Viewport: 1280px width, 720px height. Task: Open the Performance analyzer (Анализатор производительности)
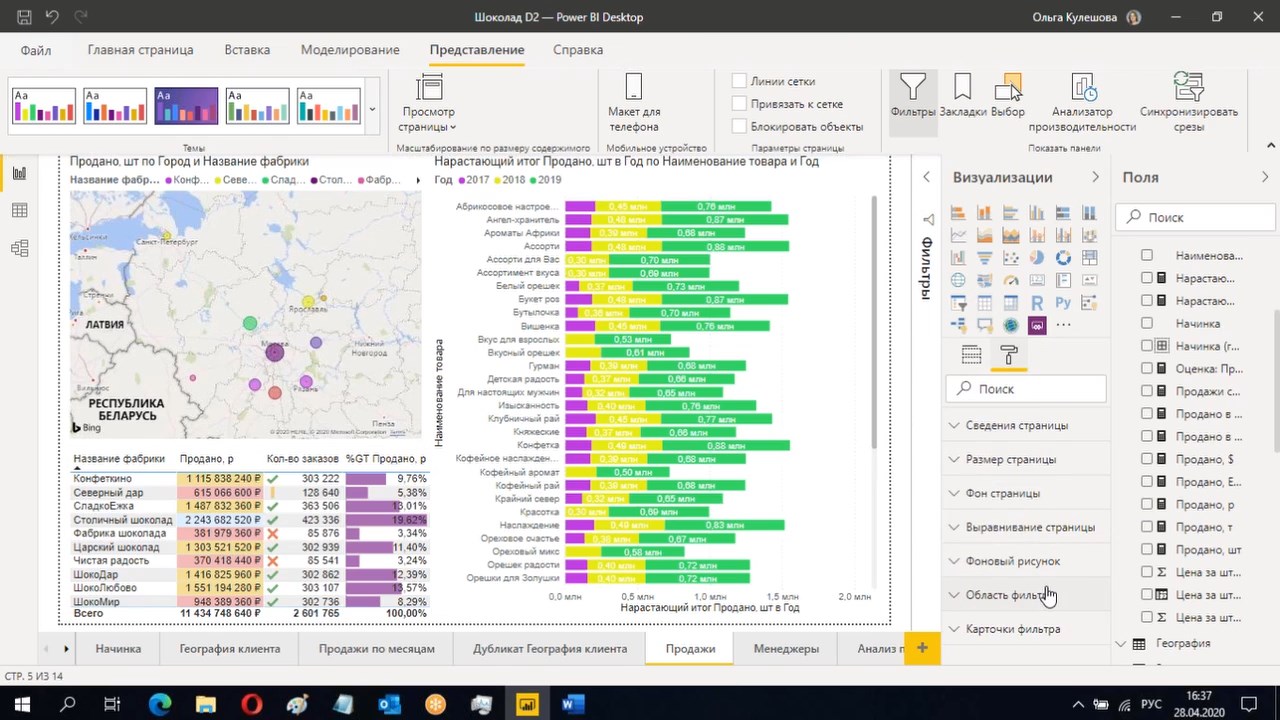coord(1082,103)
